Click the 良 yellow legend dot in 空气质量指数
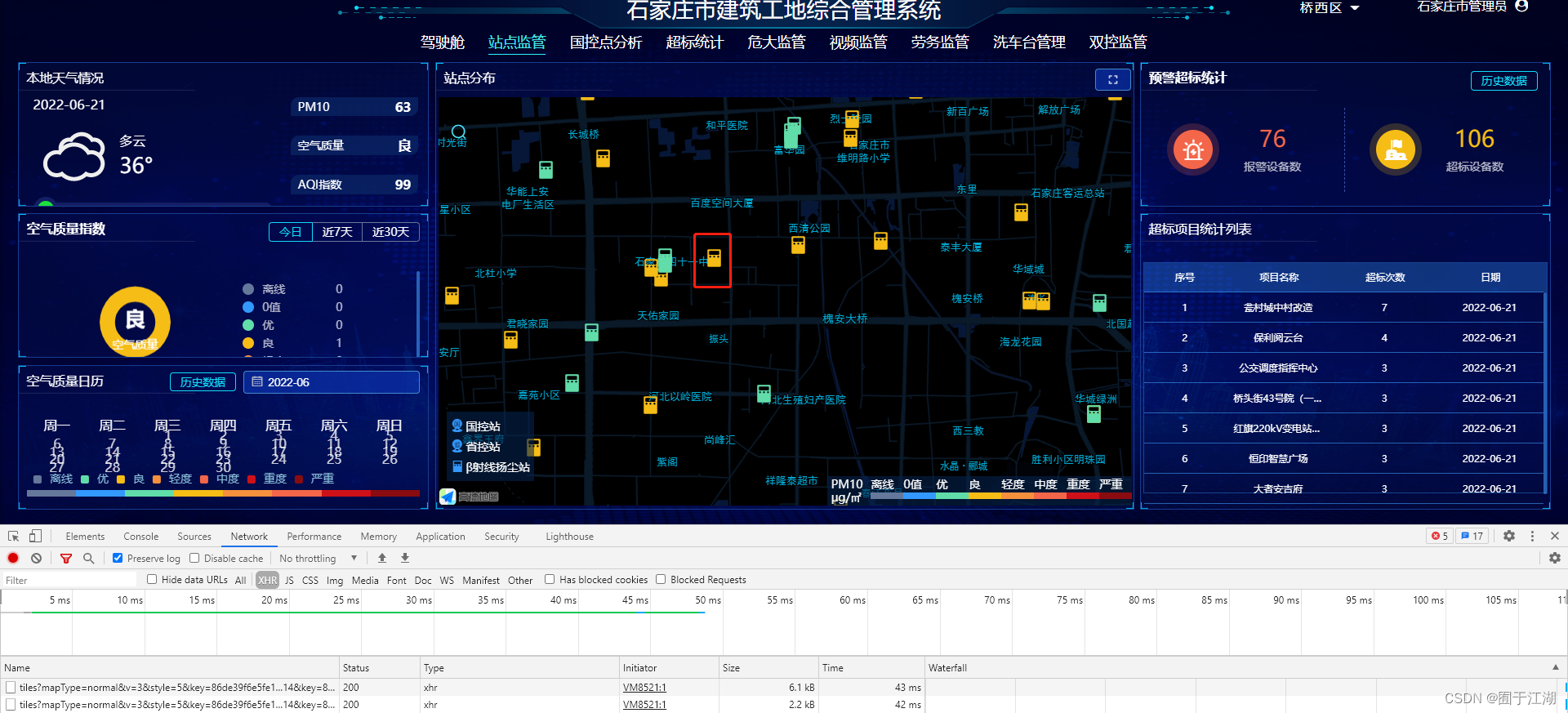1568x713 pixels. 248,343
